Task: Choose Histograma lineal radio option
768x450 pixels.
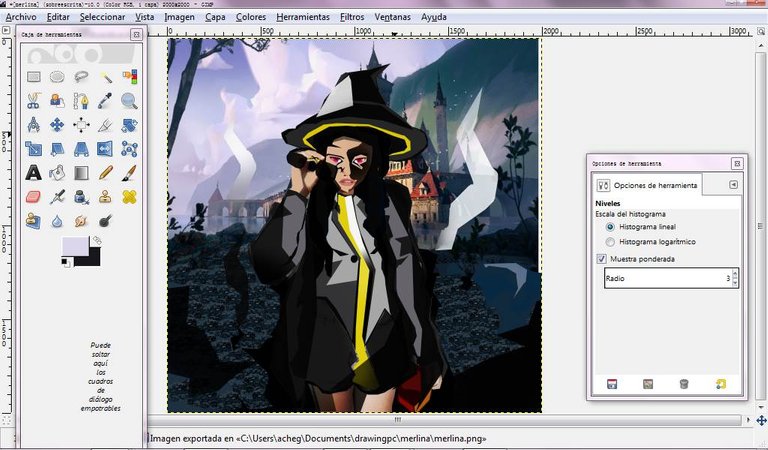Action: pyautogui.click(x=610, y=227)
